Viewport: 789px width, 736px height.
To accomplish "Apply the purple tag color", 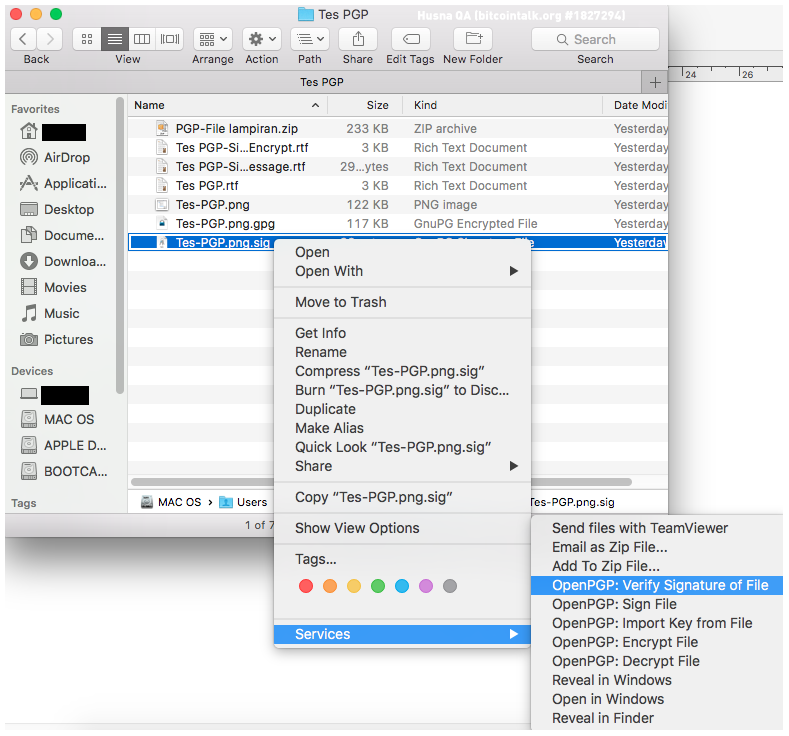I will click(426, 586).
